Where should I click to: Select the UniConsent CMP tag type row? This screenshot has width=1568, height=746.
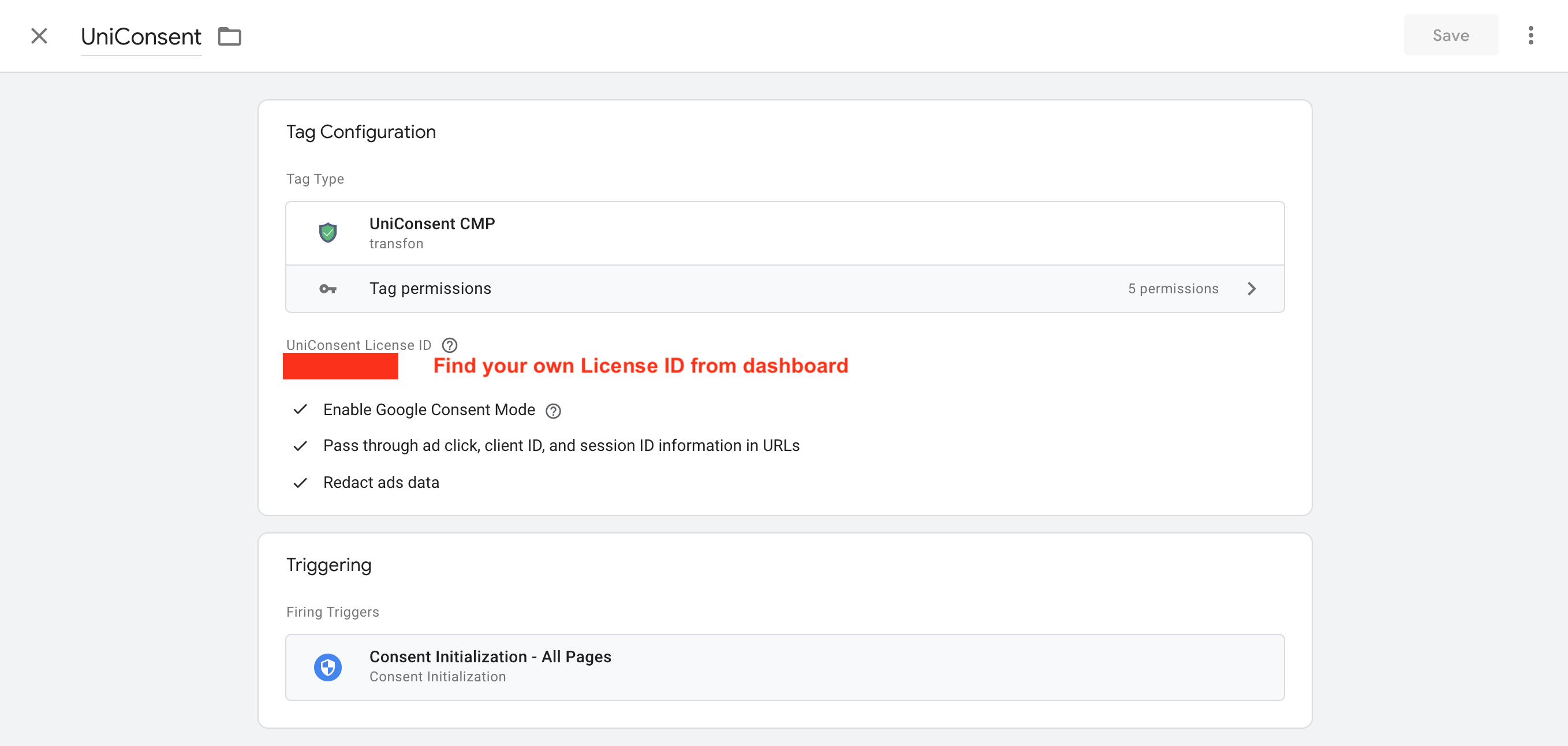[784, 233]
